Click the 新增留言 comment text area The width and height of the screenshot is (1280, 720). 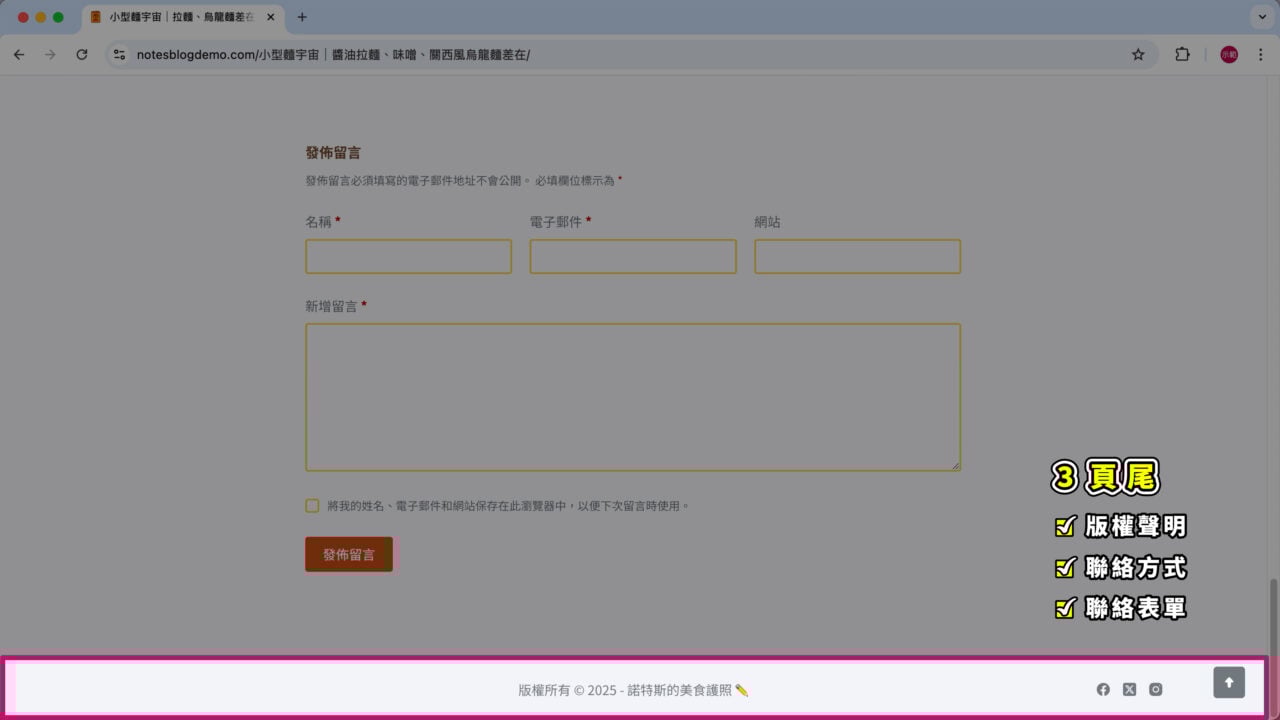pyautogui.click(x=632, y=396)
